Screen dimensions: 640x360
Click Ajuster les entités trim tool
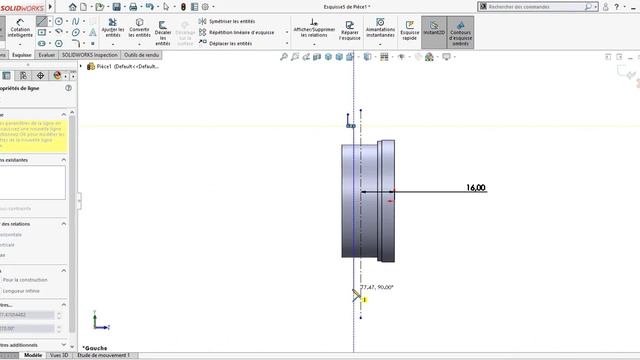click(x=113, y=27)
